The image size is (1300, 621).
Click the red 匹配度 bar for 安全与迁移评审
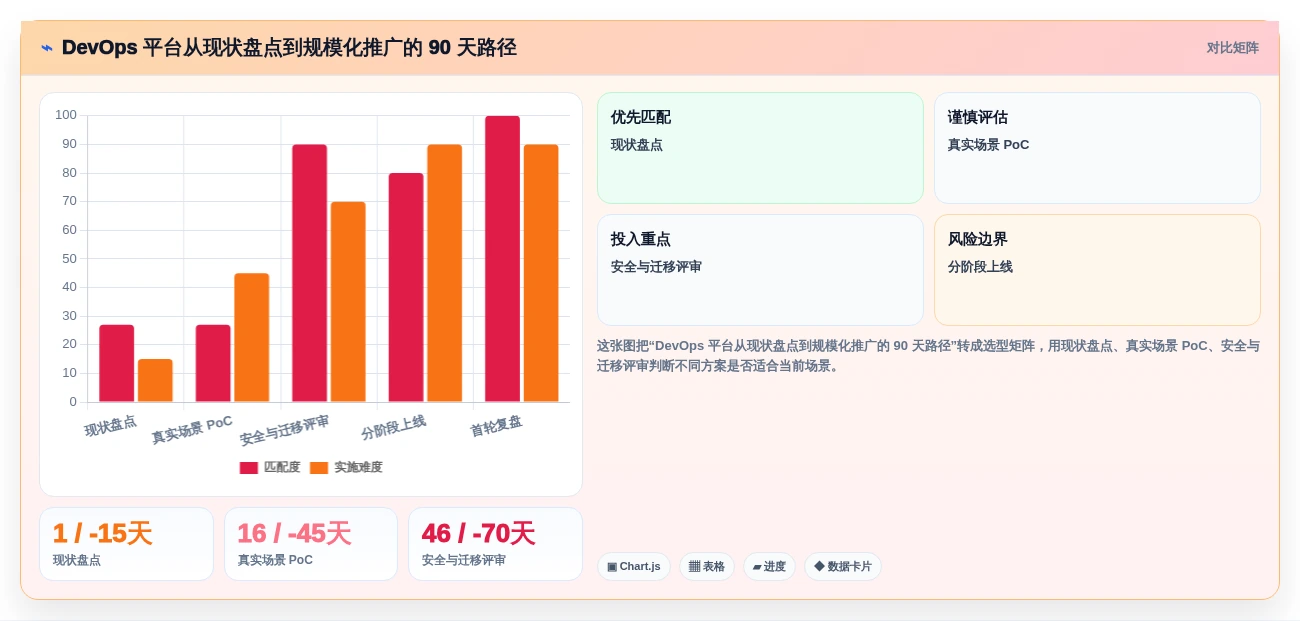[x=310, y=273]
